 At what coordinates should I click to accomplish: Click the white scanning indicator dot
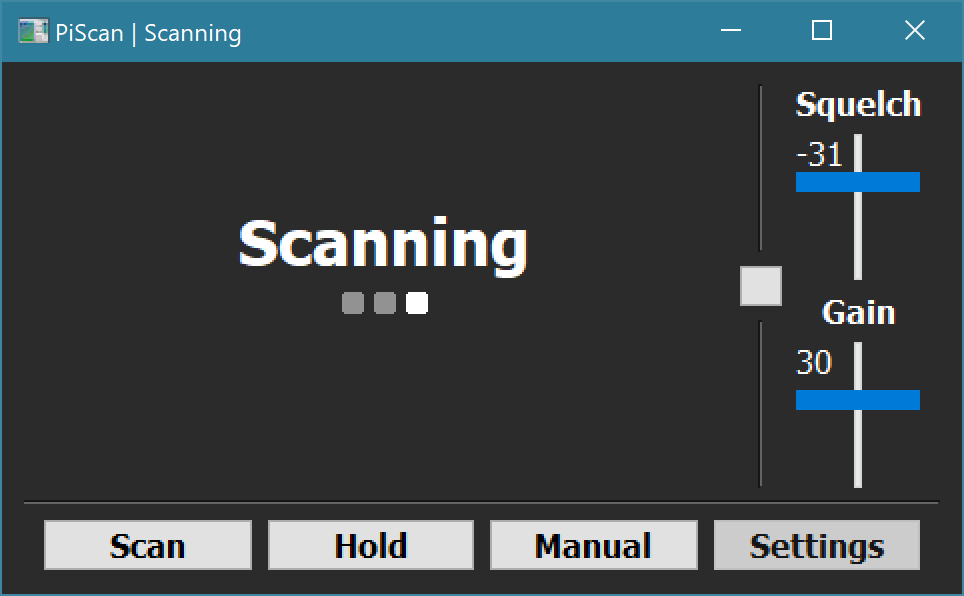coord(417,303)
